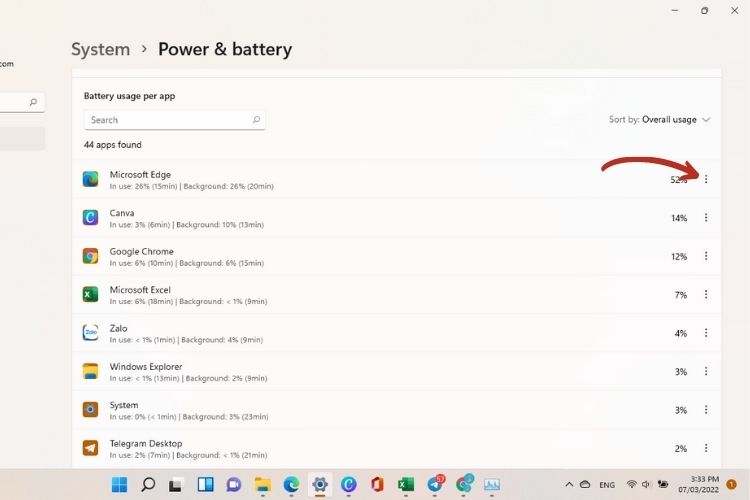Switch to Microsoft Edge on the taskbar
750x500 pixels.
291,485
